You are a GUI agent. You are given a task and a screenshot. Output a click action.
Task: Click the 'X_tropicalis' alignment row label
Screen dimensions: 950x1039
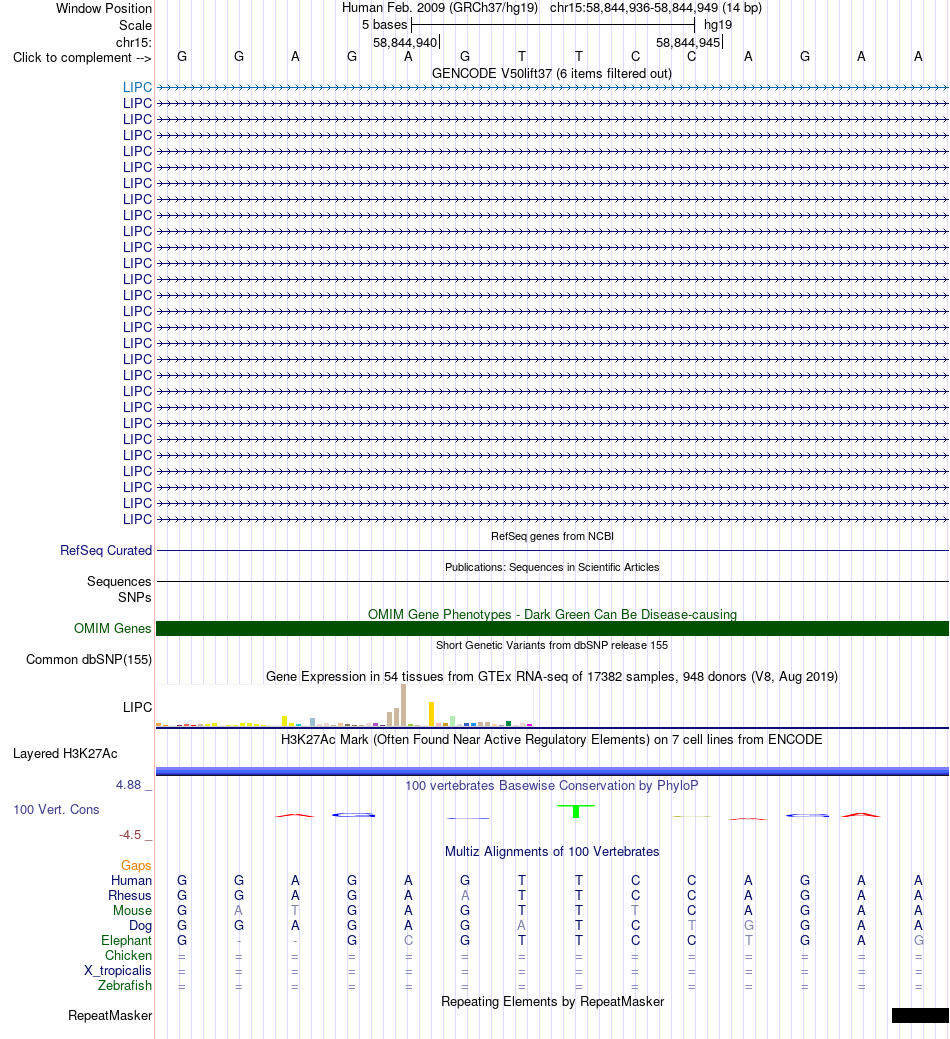[x=118, y=971]
